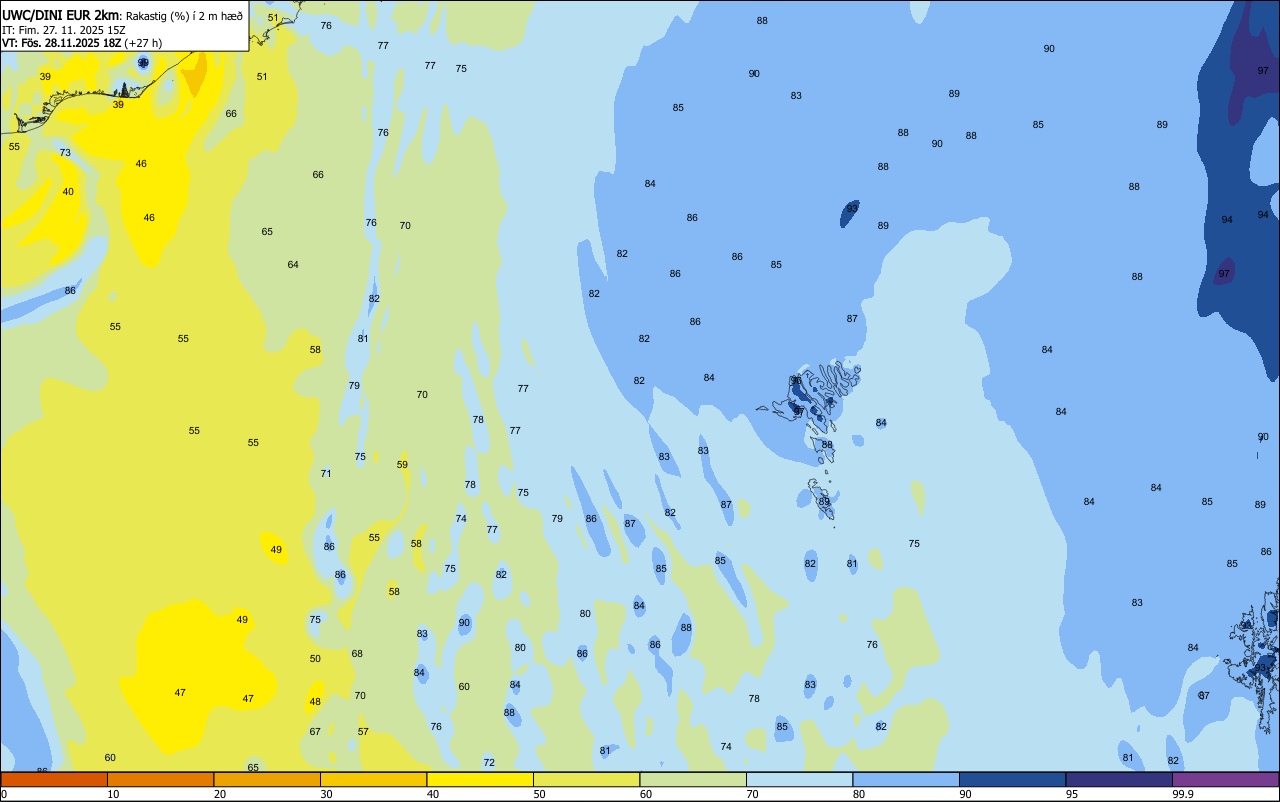Pick the bright yellow 40–50 legend swatch
Viewport: 1280px width, 802px height.
480,779
